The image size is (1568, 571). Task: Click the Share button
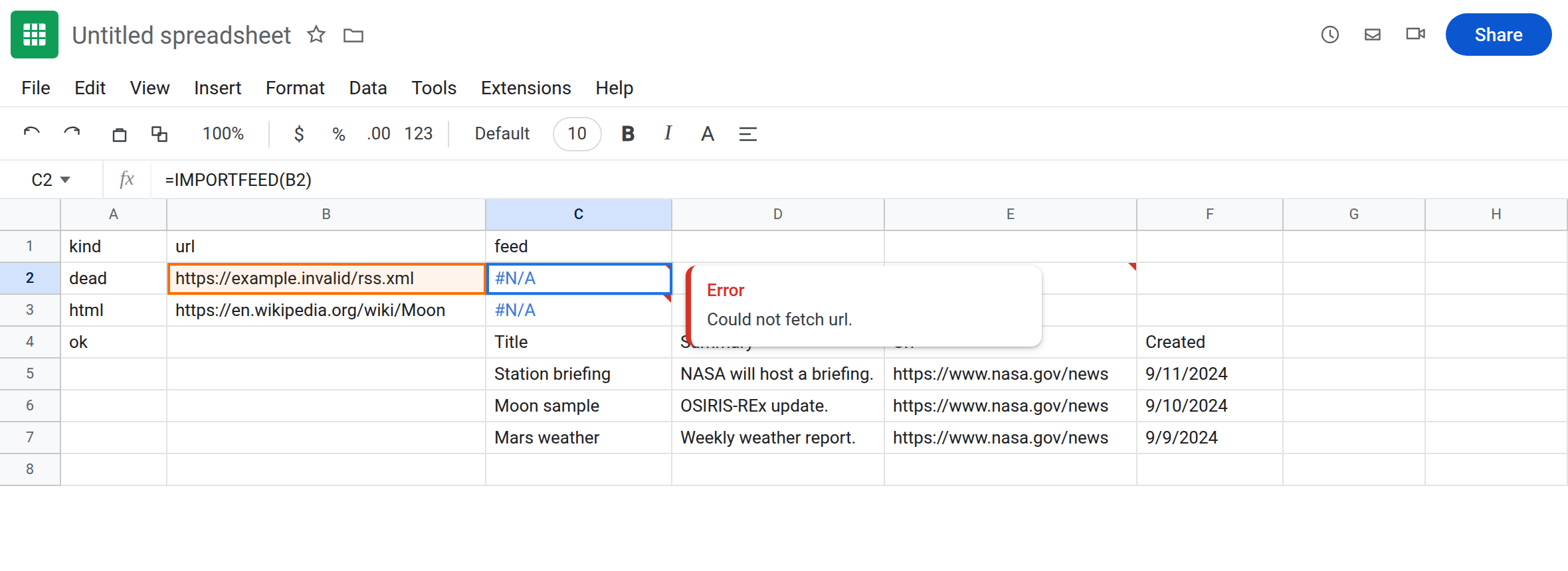[x=1498, y=35]
